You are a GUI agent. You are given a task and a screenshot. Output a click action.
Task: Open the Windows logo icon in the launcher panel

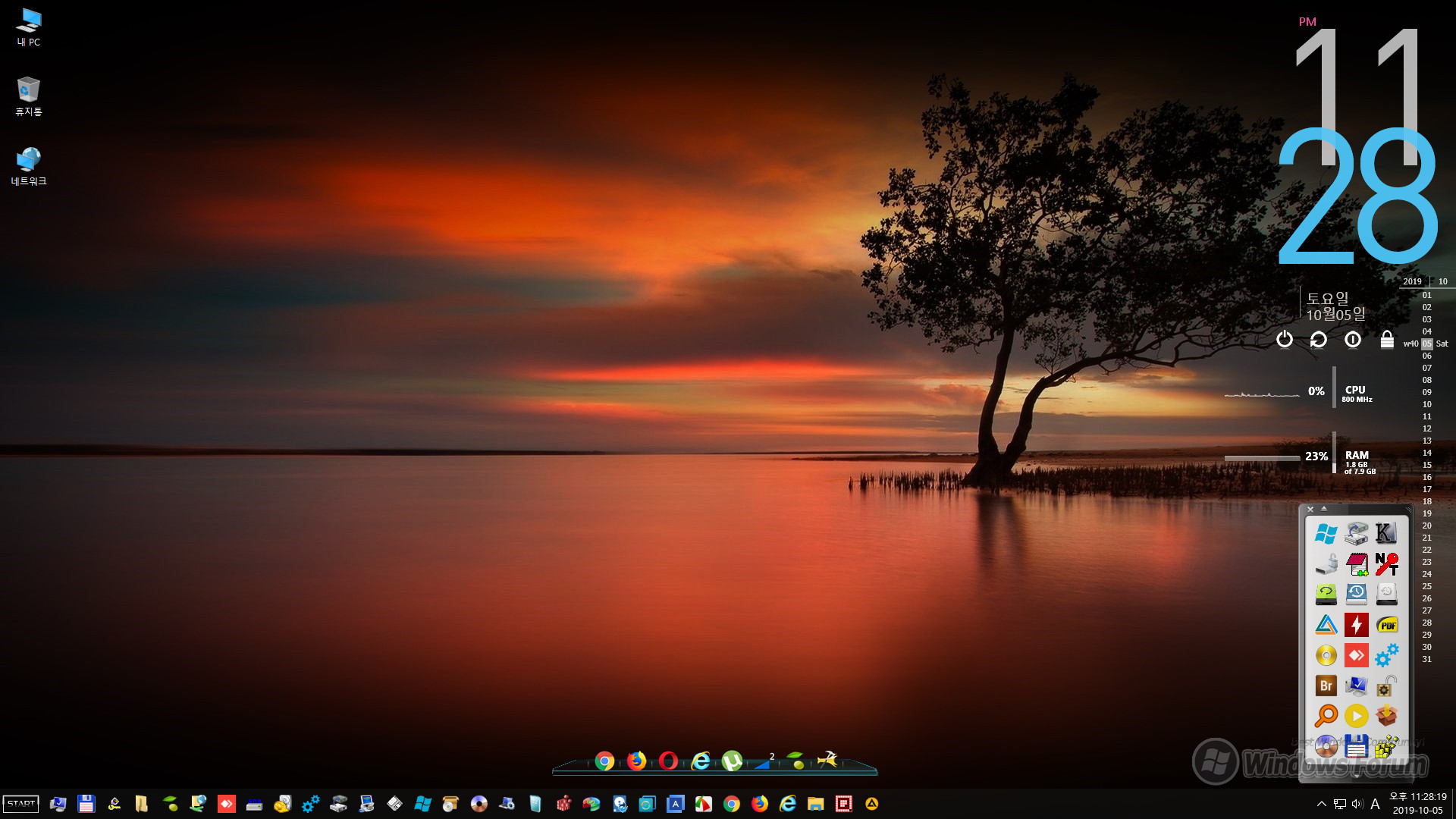(1326, 533)
